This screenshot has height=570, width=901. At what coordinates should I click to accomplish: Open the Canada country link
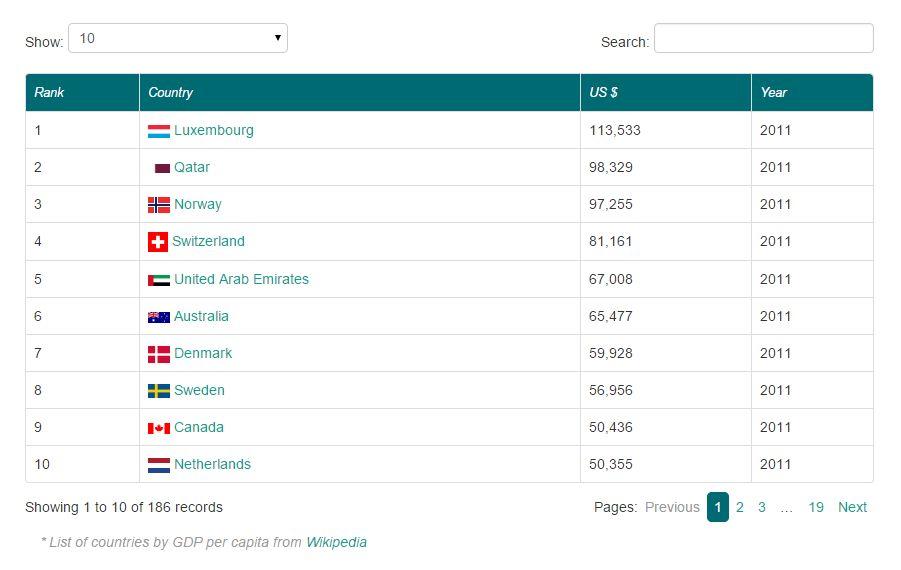click(198, 428)
